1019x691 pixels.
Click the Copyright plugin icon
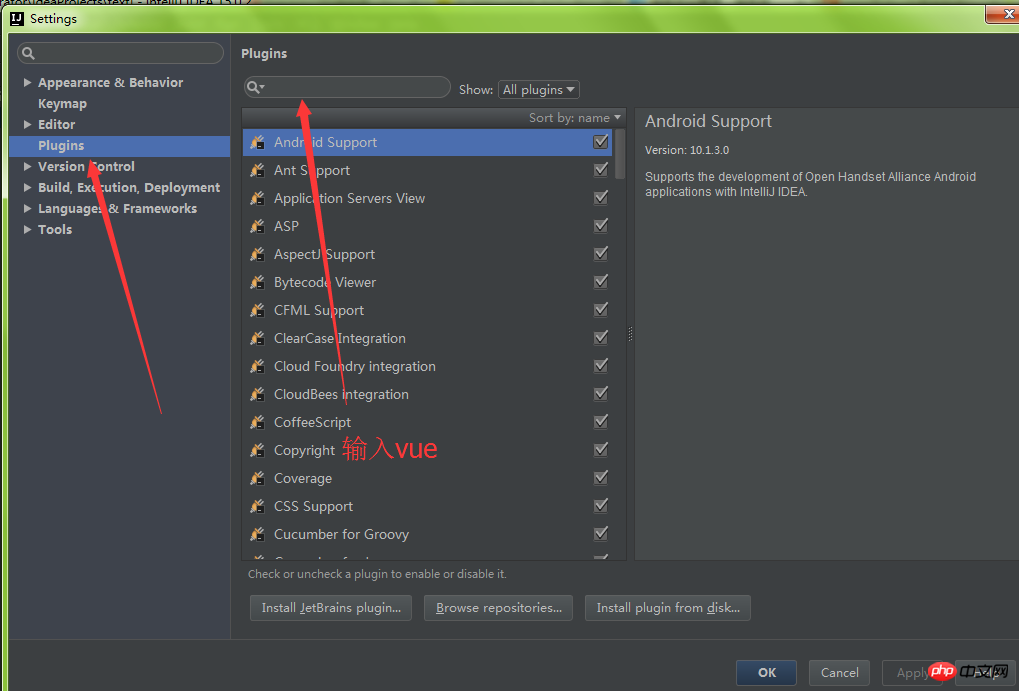click(x=257, y=450)
